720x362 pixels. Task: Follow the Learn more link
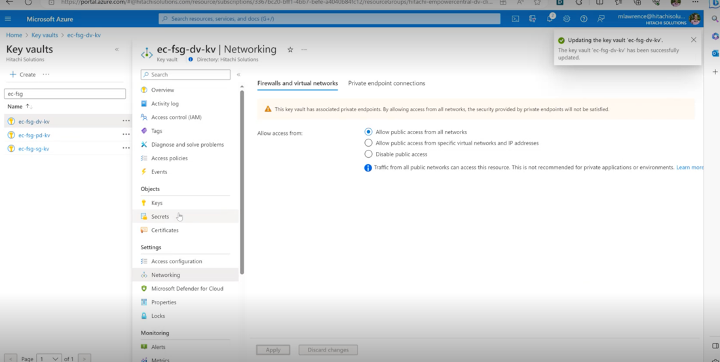689,168
